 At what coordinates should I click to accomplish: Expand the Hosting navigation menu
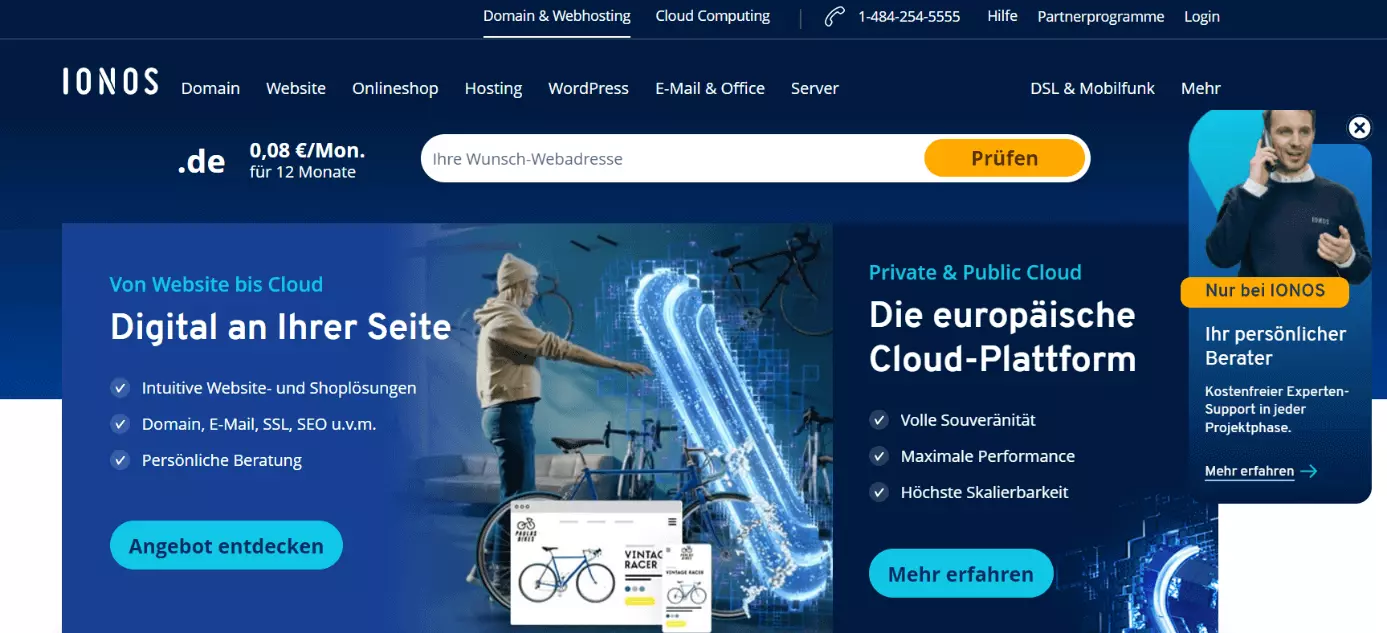tap(493, 88)
